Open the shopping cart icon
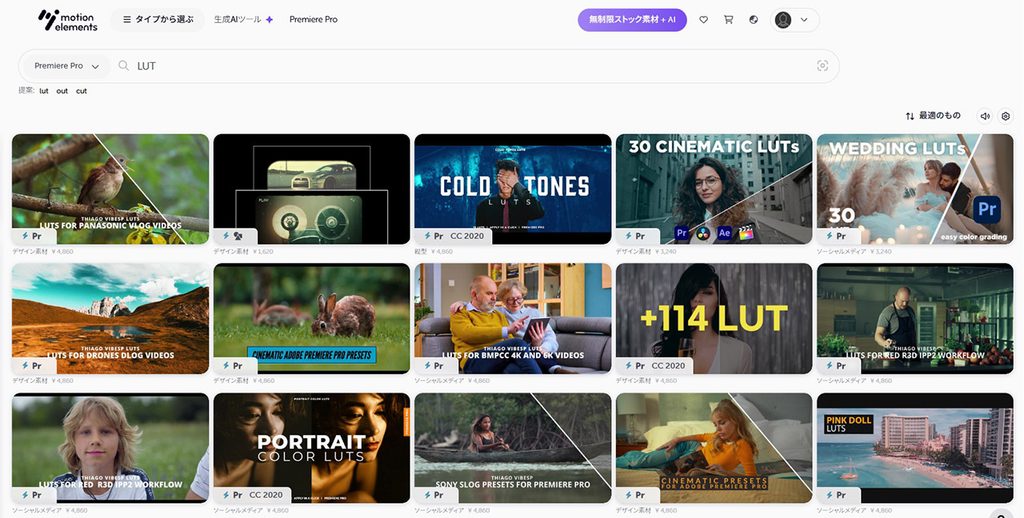The image size is (1024, 518). coord(728,20)
